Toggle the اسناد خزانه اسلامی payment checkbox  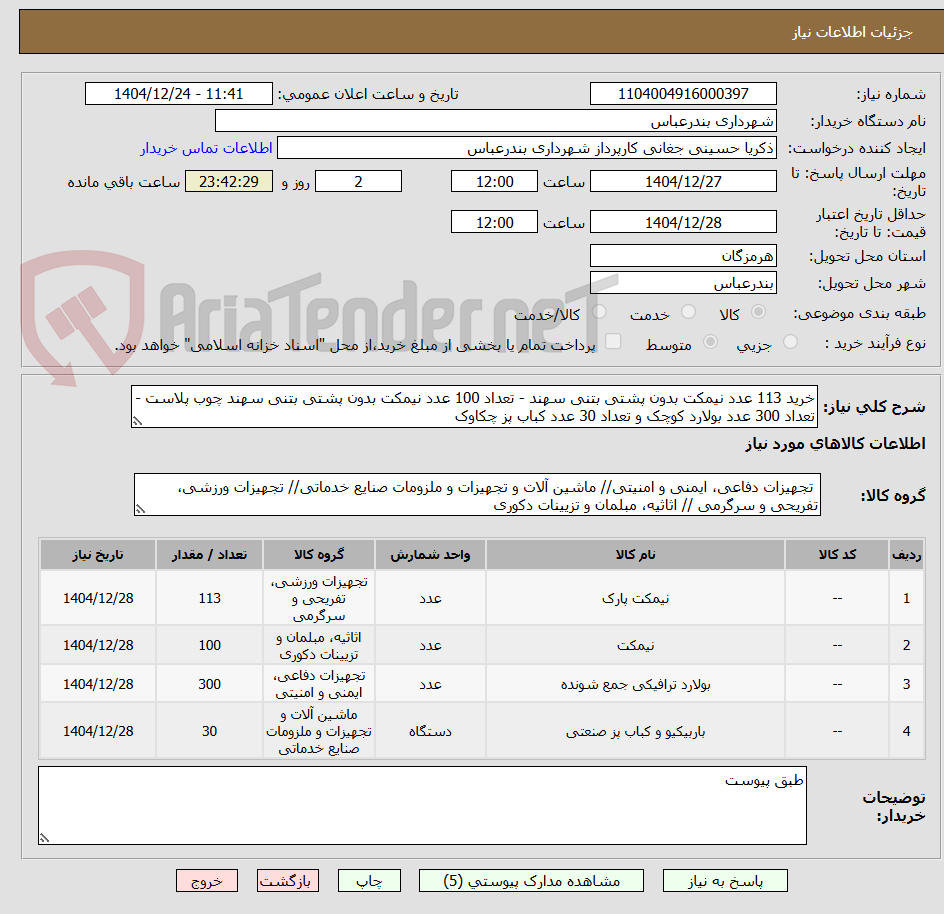click(x=613, y=341)
